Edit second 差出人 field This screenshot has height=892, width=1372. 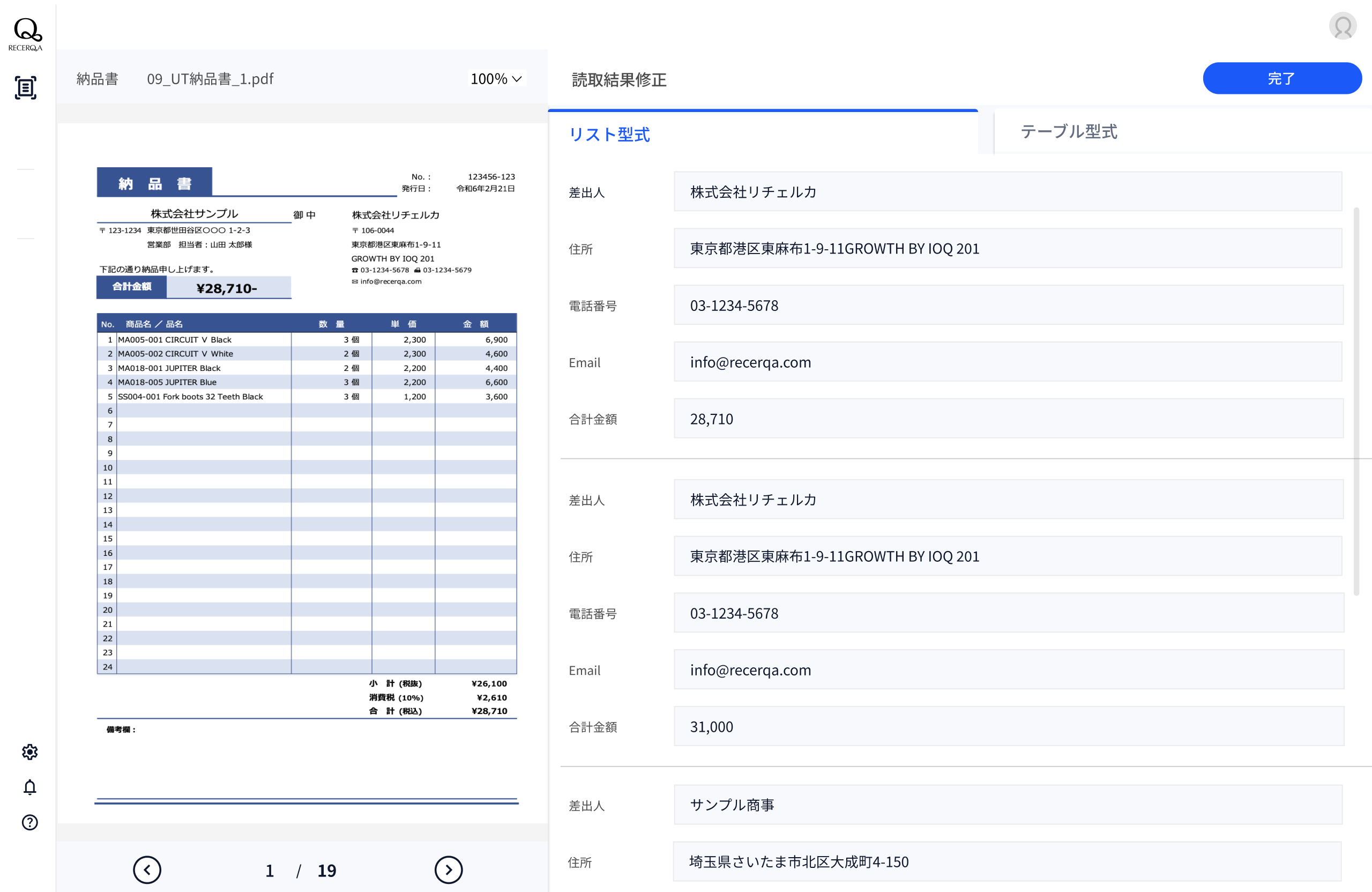1008,499
